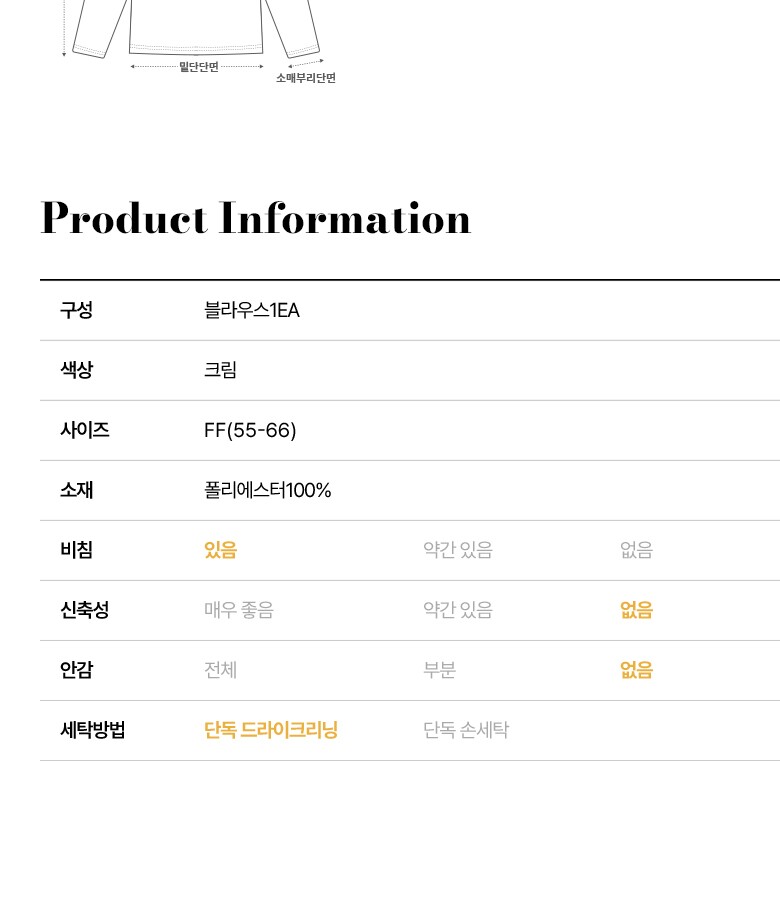This screenshot has width=780, height=920.
Task: Click the 크림 color value
Action: (x=220, y=370)
